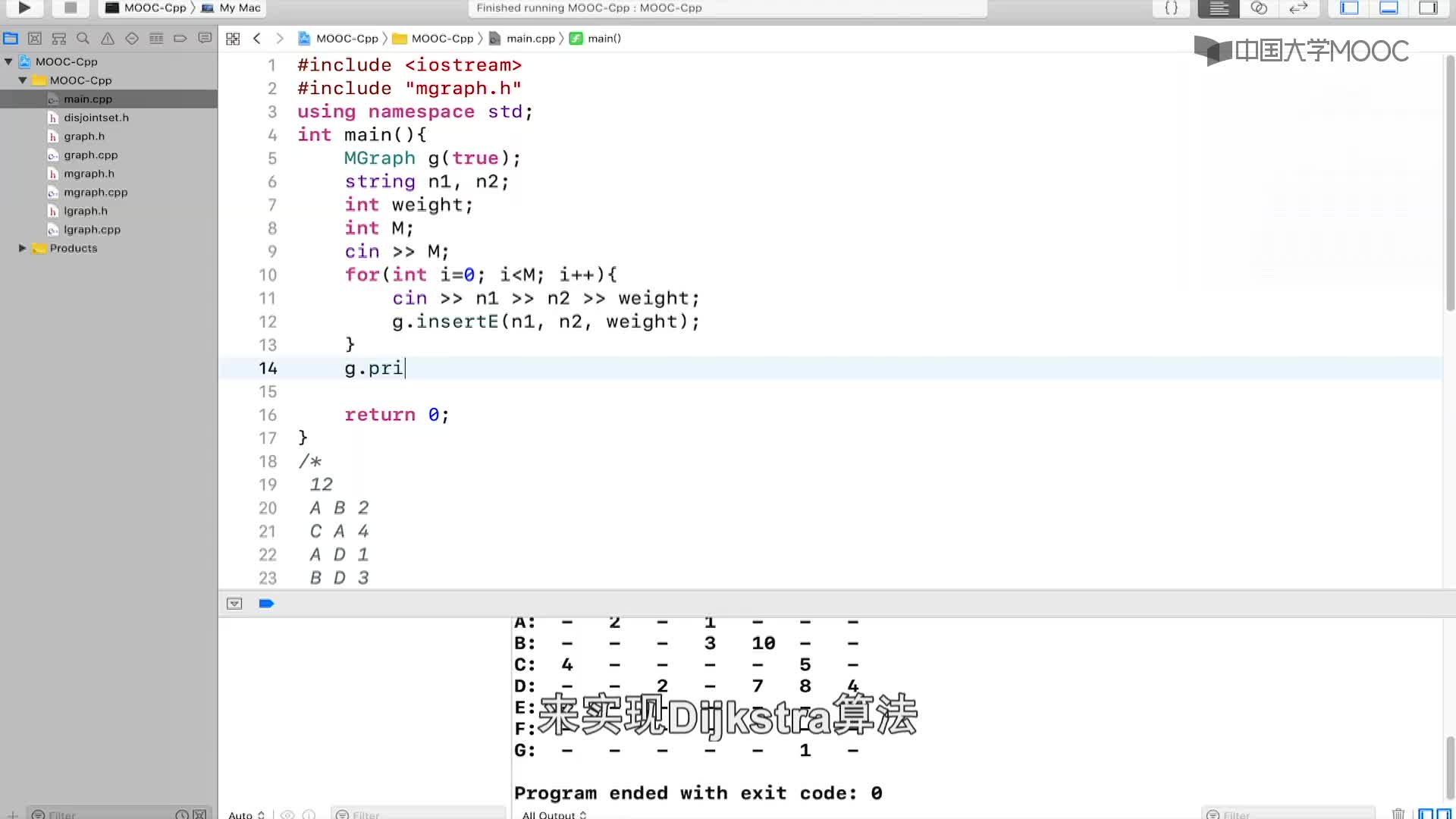Open the Find navigator magnifier icon
1456x819 pixels.
point(83,38)
